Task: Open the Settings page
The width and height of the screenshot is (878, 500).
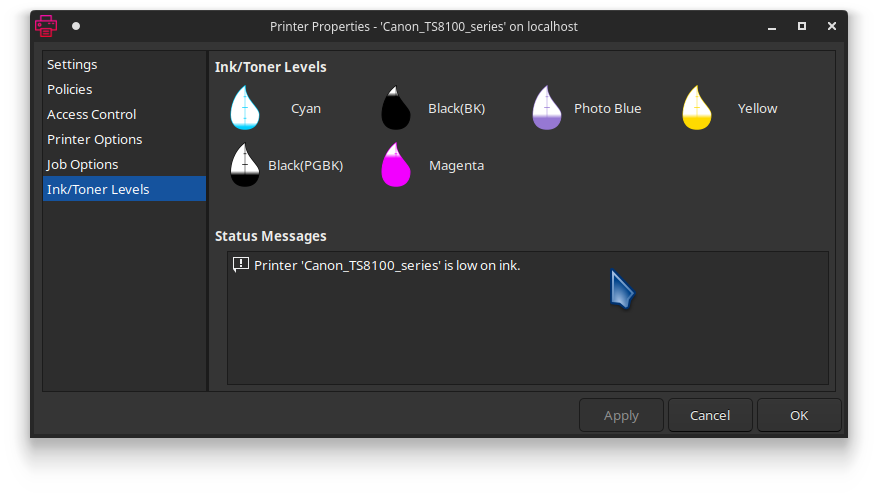Action: coord(124,64)
